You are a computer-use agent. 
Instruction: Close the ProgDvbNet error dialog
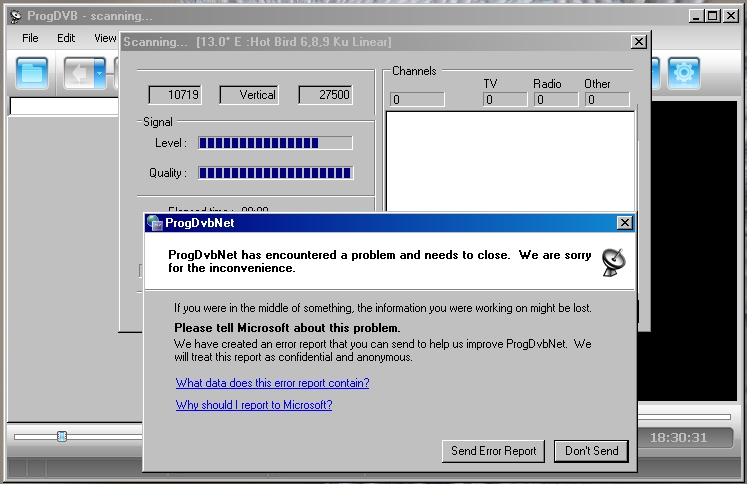625,223
